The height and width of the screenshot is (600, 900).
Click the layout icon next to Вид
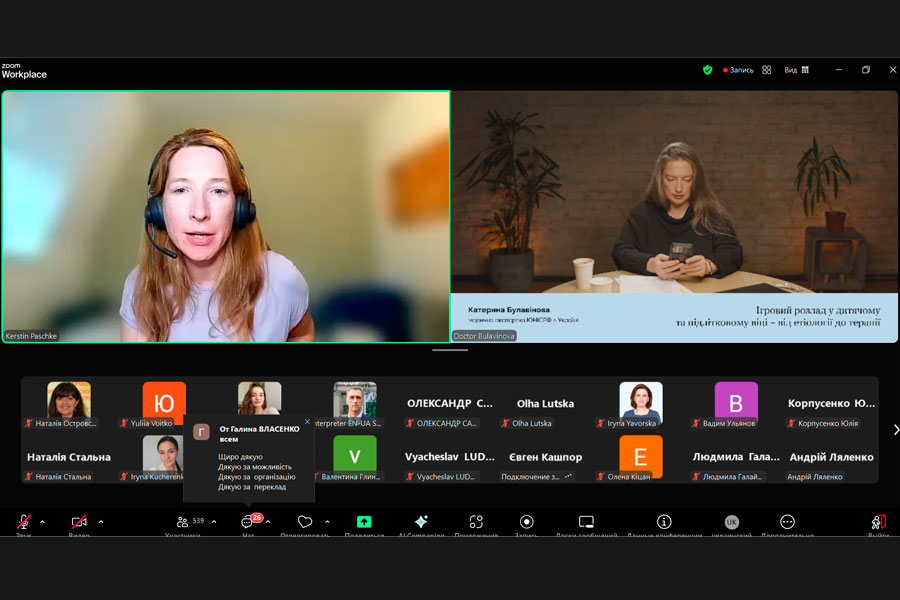(805, 70)
